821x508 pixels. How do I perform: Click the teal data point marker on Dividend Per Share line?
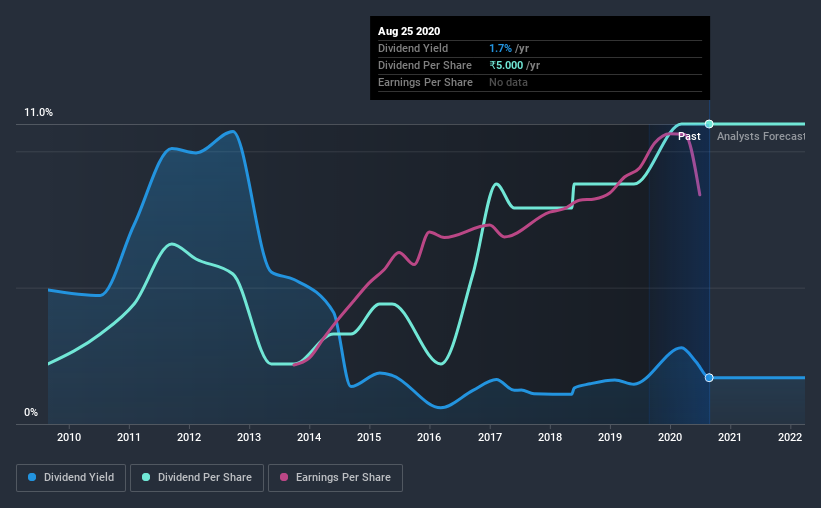point(709,124)
